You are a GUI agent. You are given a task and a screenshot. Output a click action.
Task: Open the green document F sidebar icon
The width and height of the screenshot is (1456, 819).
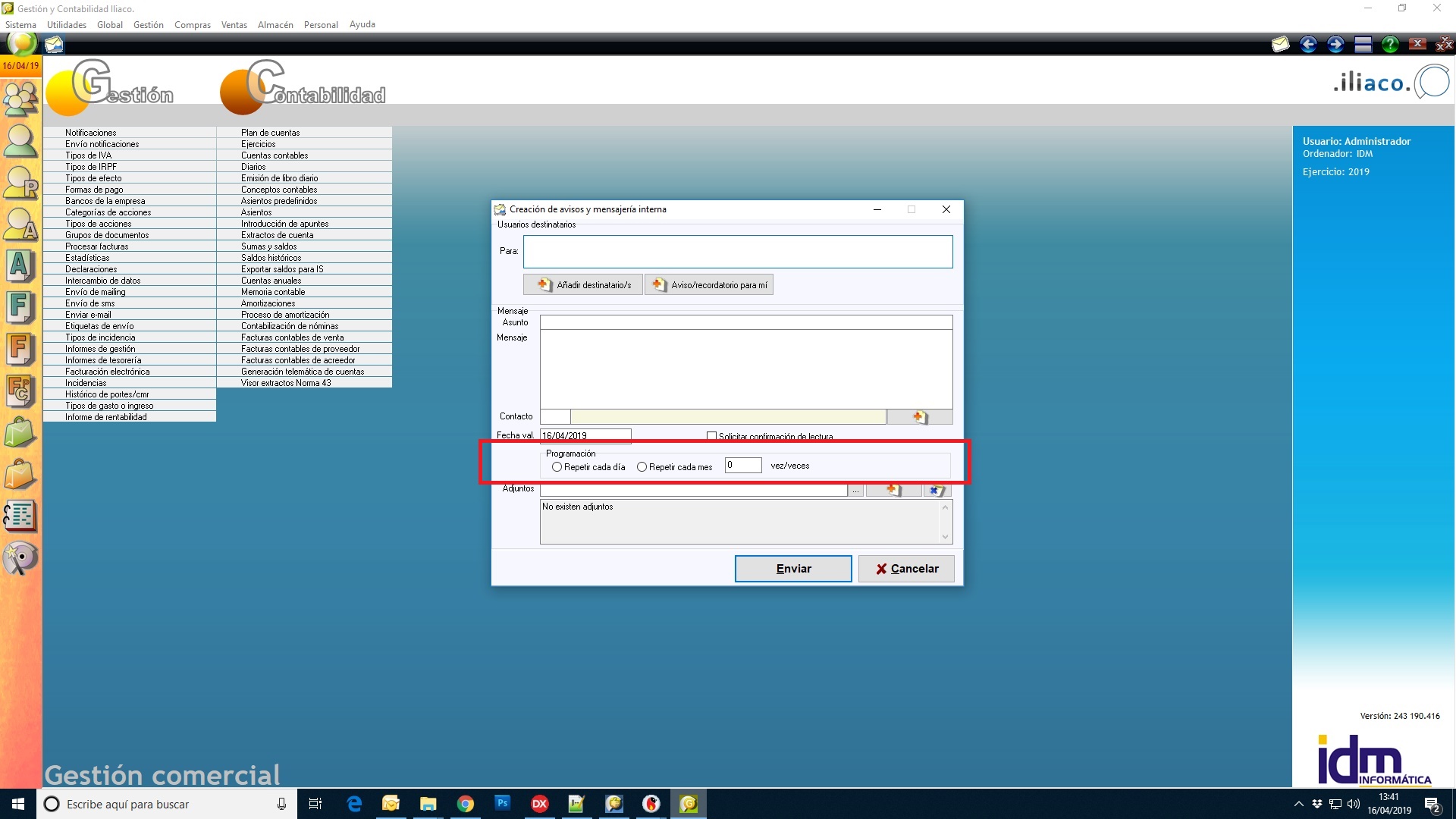click(x=20, y=309)
